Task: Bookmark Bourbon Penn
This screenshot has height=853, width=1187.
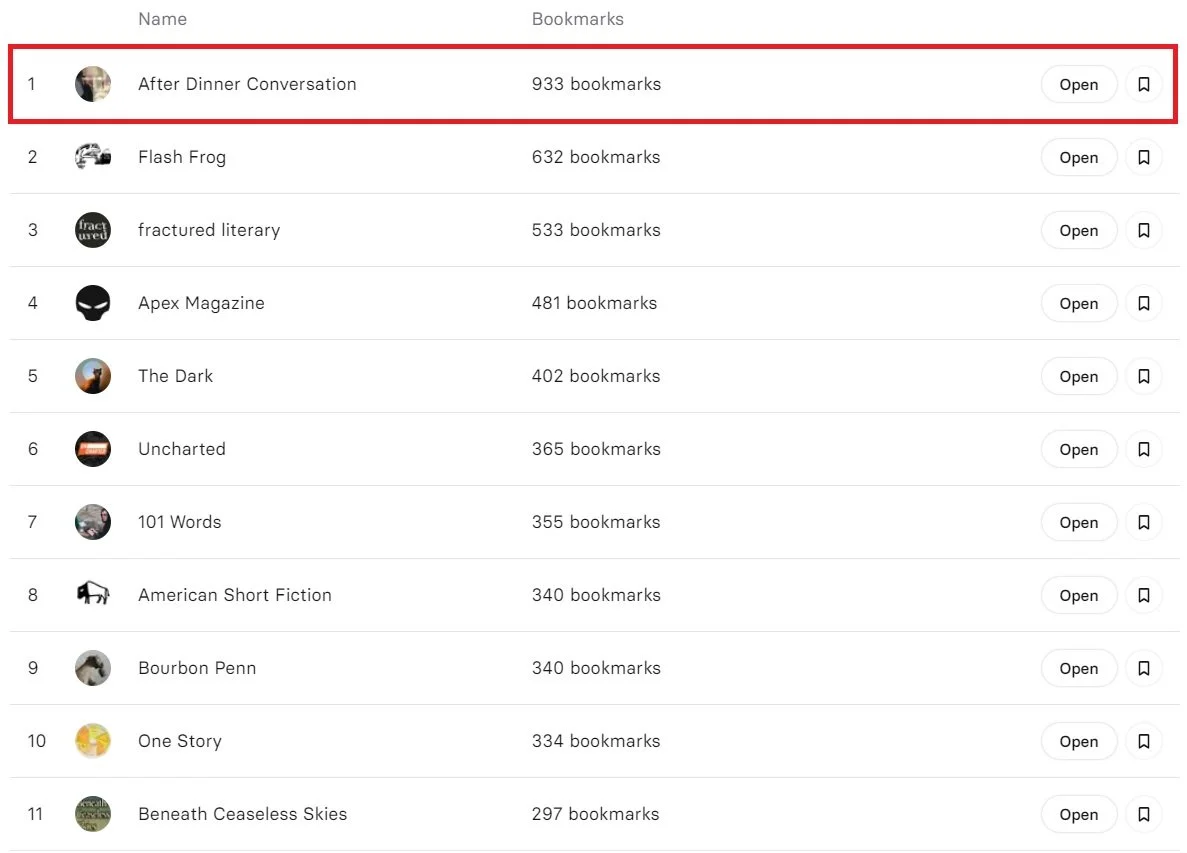Action: click(x=1143, y=668)
